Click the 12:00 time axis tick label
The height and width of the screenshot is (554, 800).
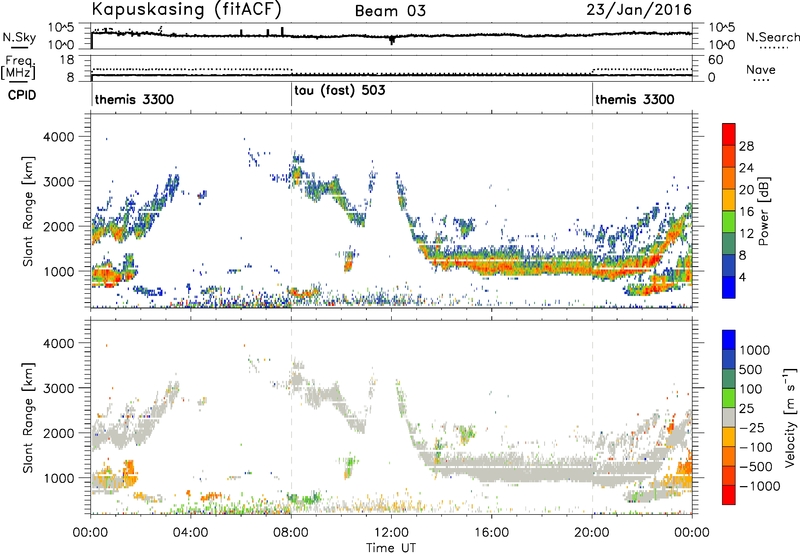pos(391,533)
